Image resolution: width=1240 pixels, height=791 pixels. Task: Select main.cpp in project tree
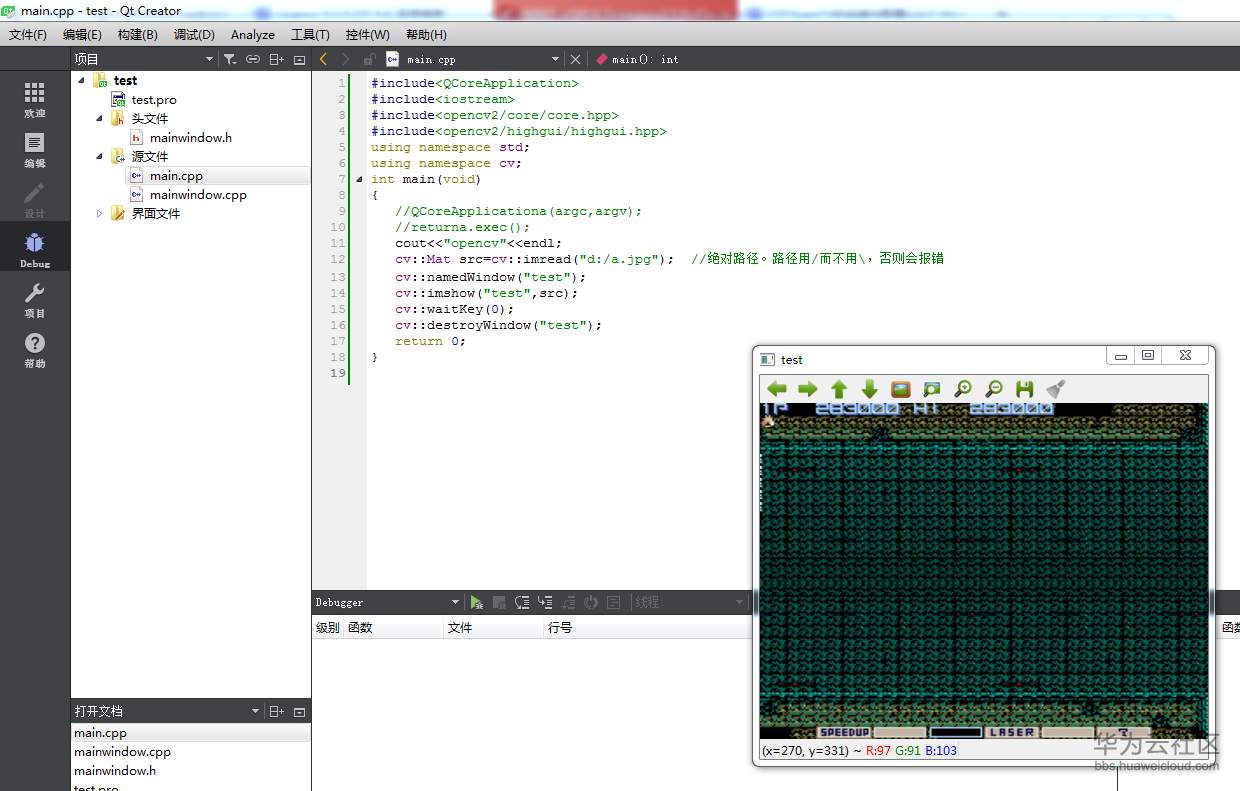176,175
